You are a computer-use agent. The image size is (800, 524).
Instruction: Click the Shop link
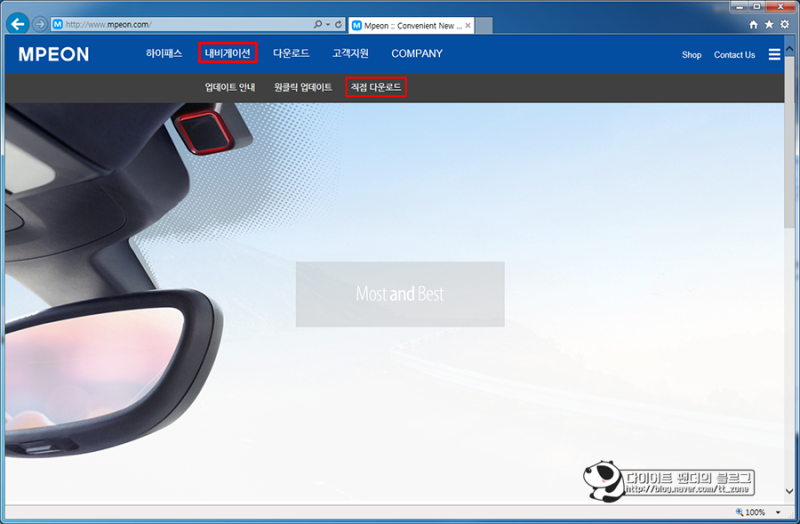coord(691,55)
